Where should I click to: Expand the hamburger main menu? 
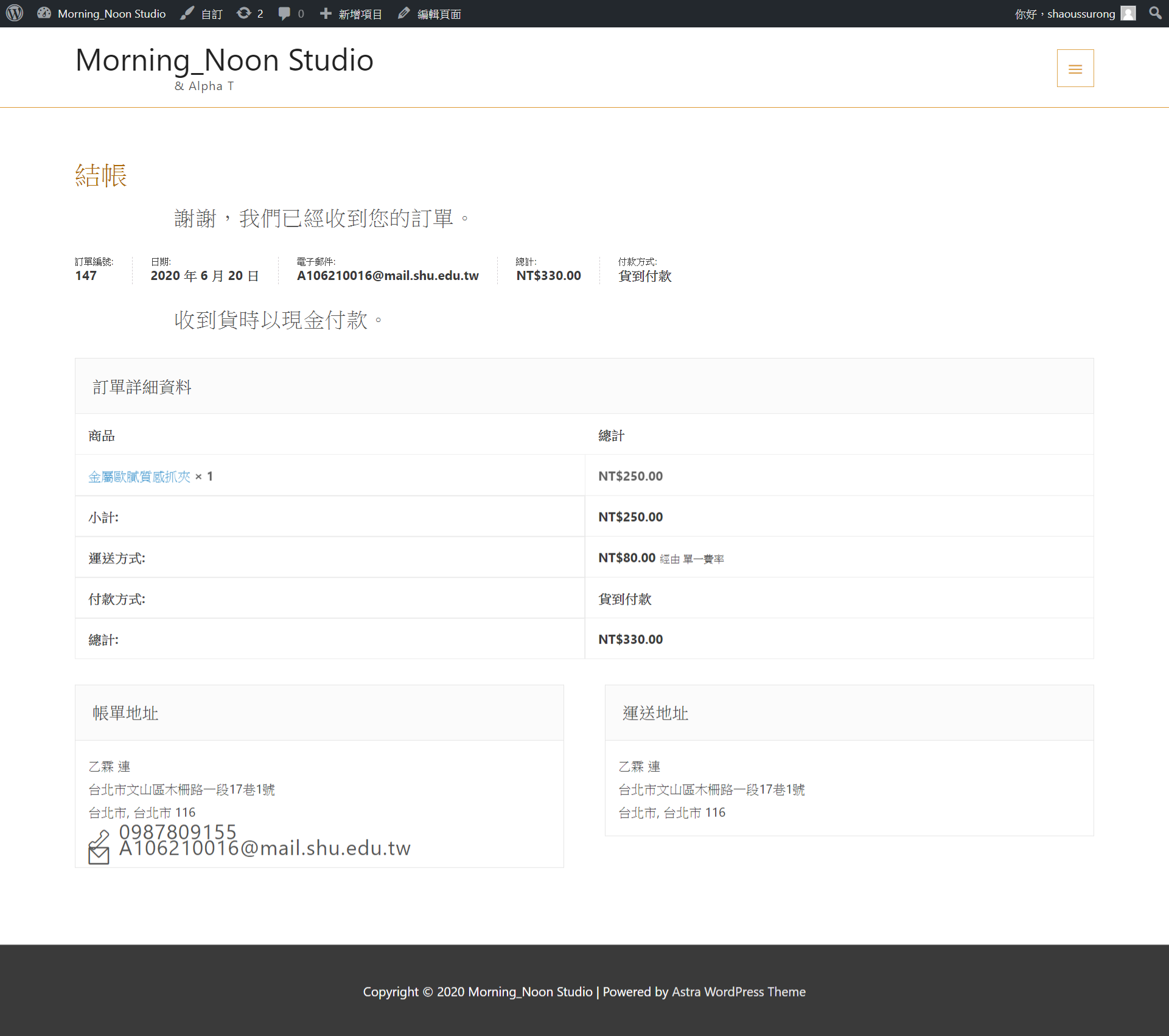[1075, 68]
